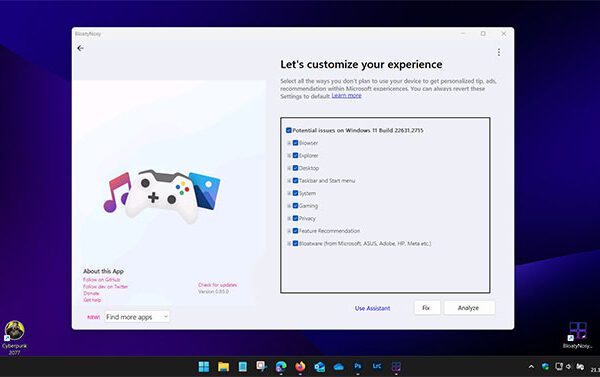Expand the Gaming tree node
This screenshot has width=600, height=377.
pos(289,206)
